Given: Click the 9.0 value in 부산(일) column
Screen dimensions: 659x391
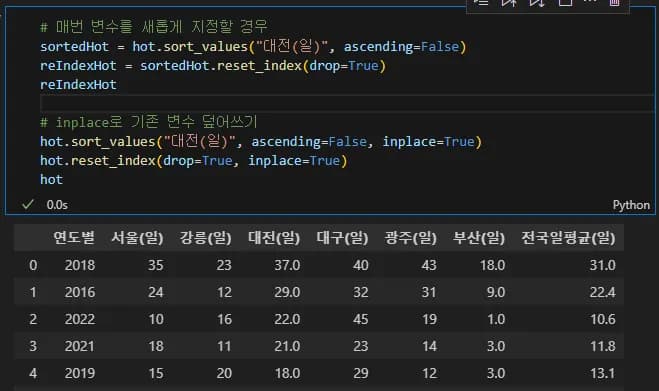Looking at the screenshot, I should [x=496, y=292].
